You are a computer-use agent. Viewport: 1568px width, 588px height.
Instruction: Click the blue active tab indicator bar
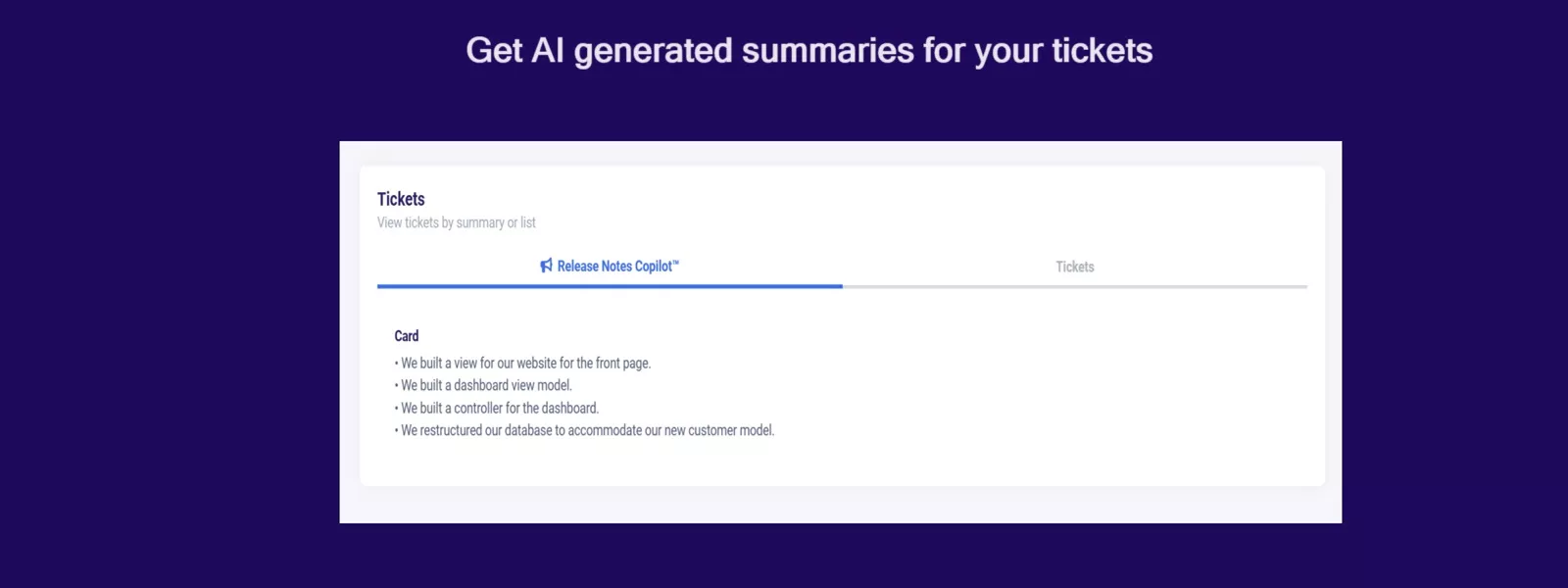click(x=610, y=286)
